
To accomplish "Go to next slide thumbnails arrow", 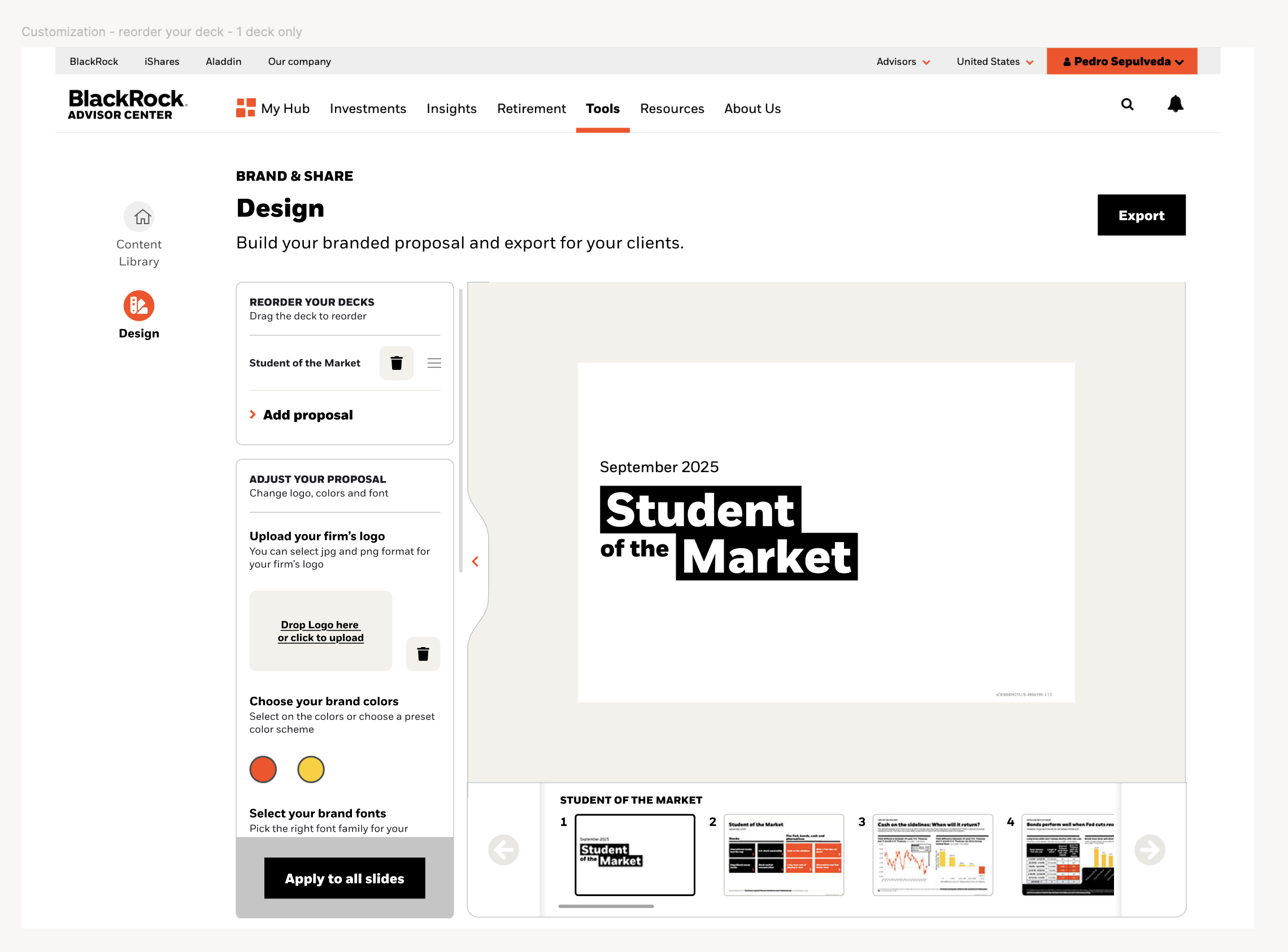I will click(1150, 849).
